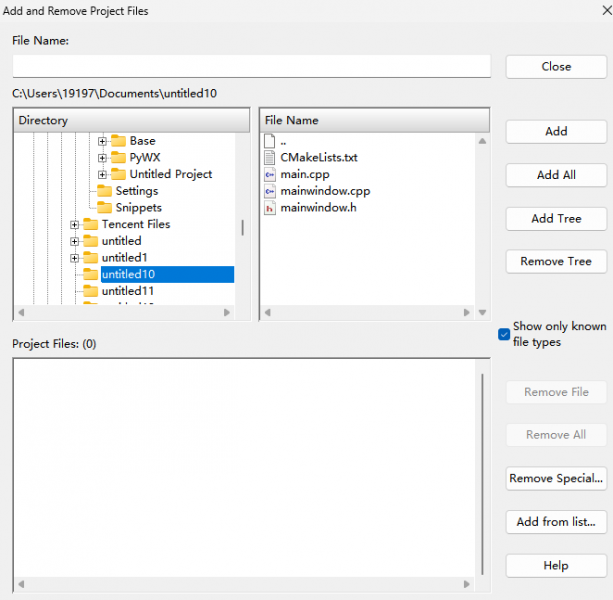This screenshot has height=600, width=613.
Task: Expand the untitled folder node
Action: click(74, 242)
